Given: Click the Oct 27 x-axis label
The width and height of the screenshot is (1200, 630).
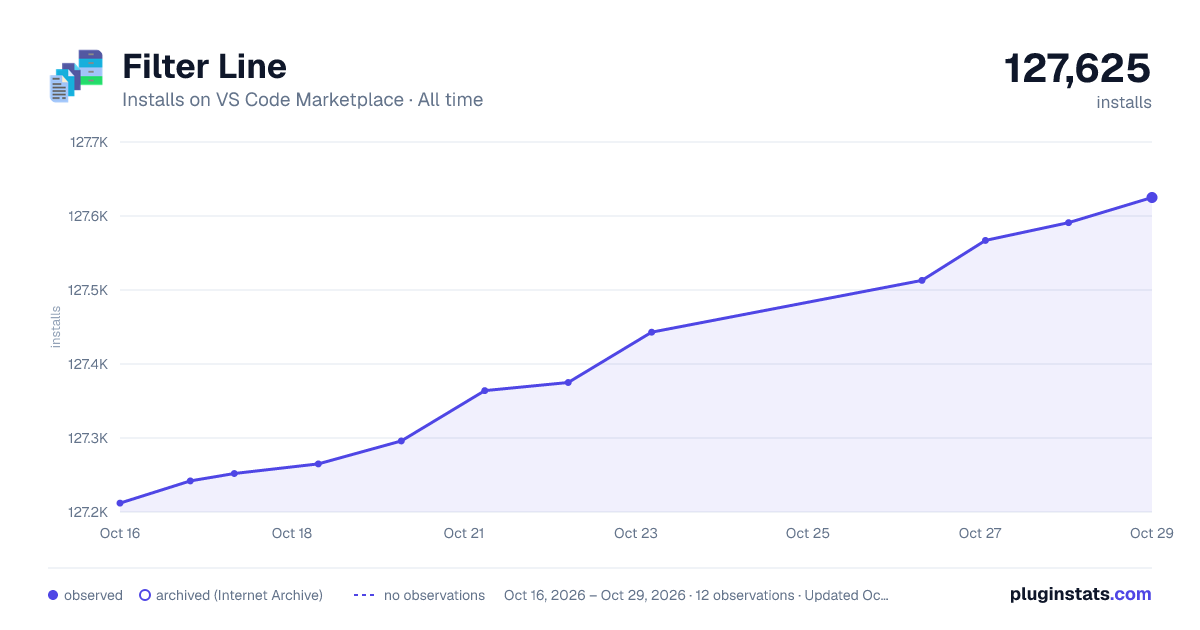Looking at the screenshot, I should point(980,533).
